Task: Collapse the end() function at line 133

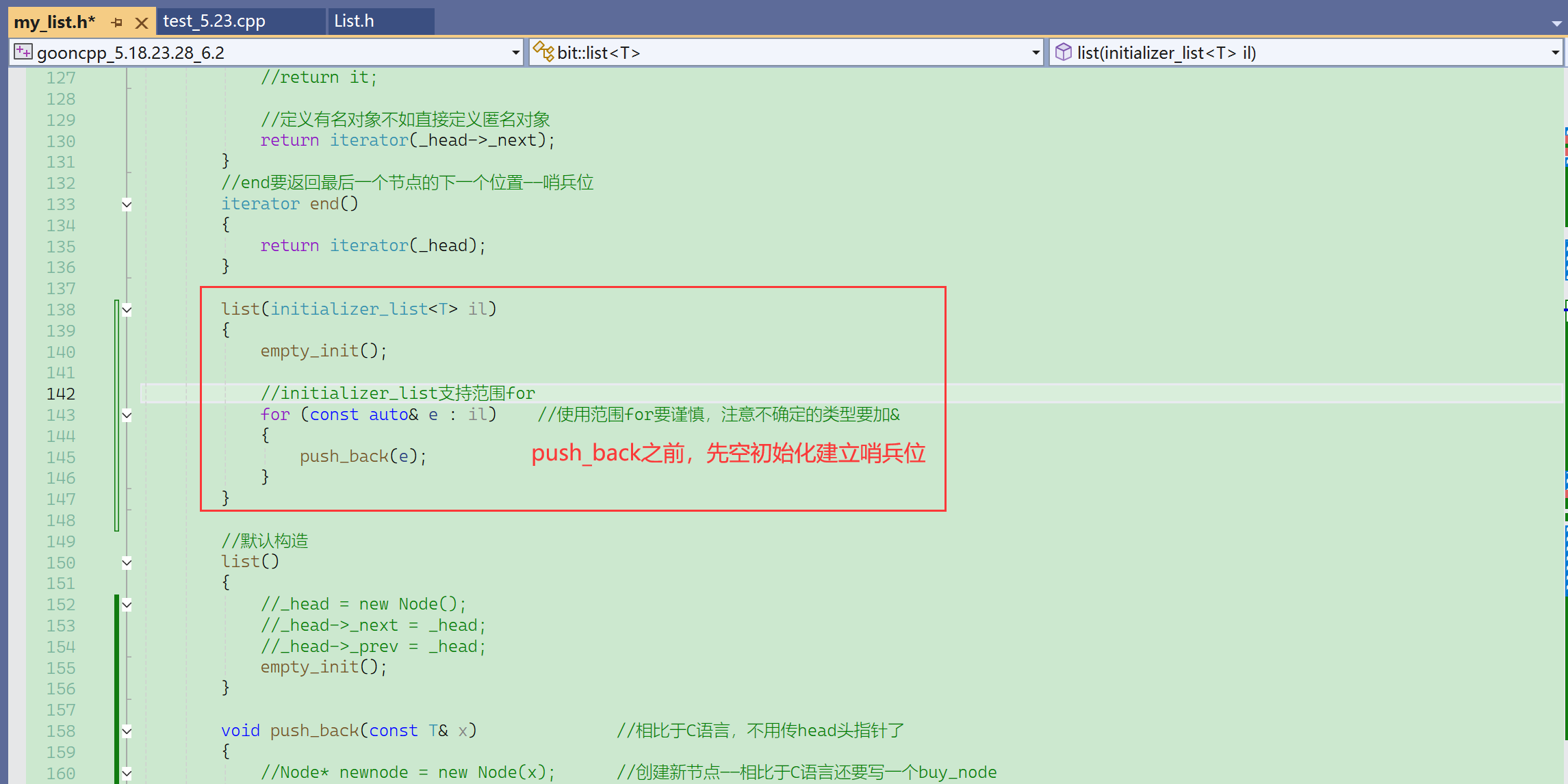Action: (x=127, y=204)
